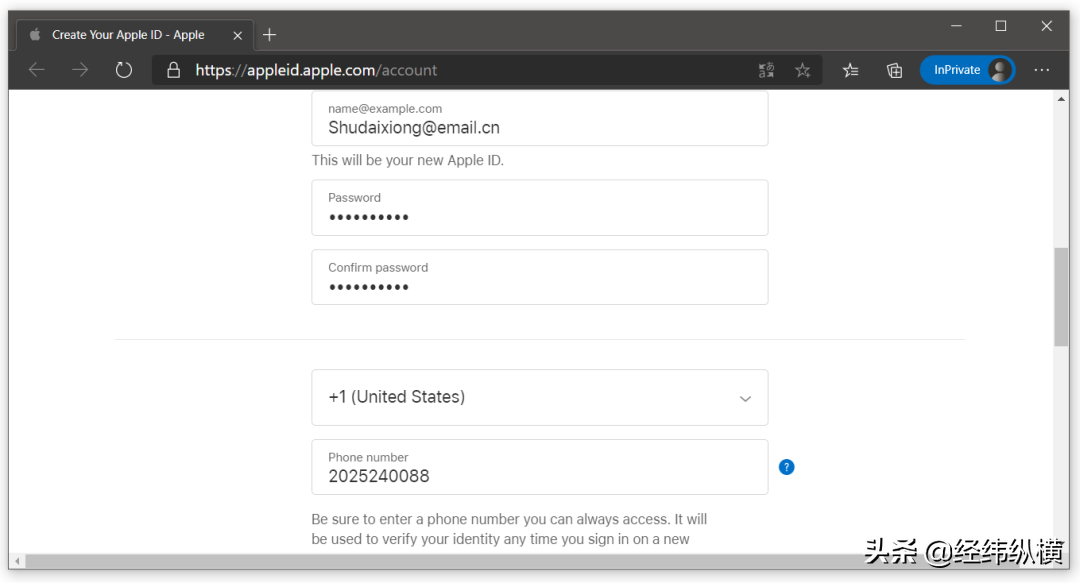Viewport: 1080px width, 583px height.
Task: Open the translate page icon
Action: 766,70
